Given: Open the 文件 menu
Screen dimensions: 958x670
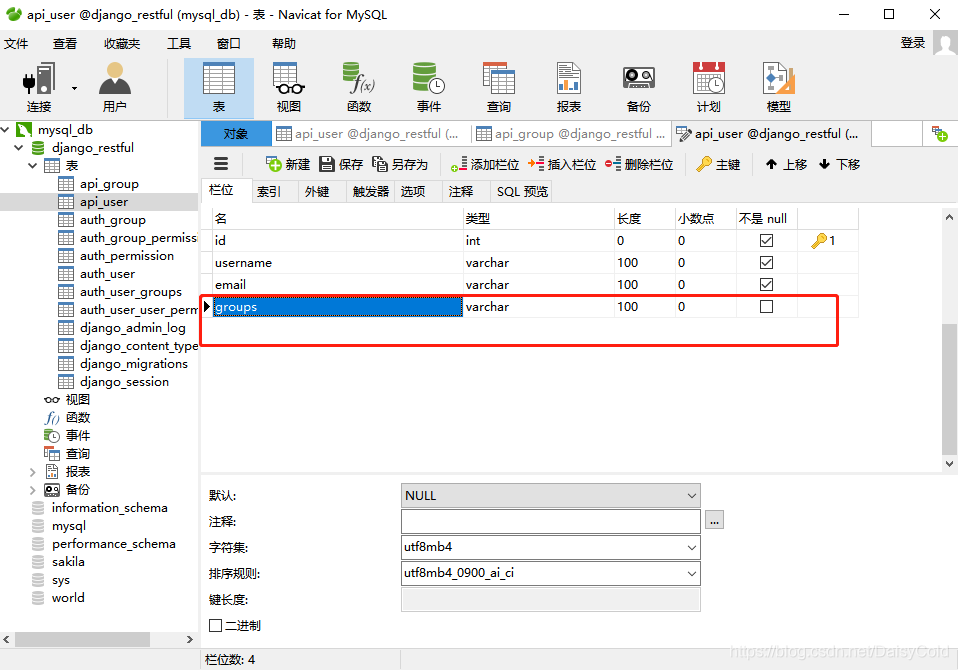Looking at the screenshot, I should pos(16,43).
